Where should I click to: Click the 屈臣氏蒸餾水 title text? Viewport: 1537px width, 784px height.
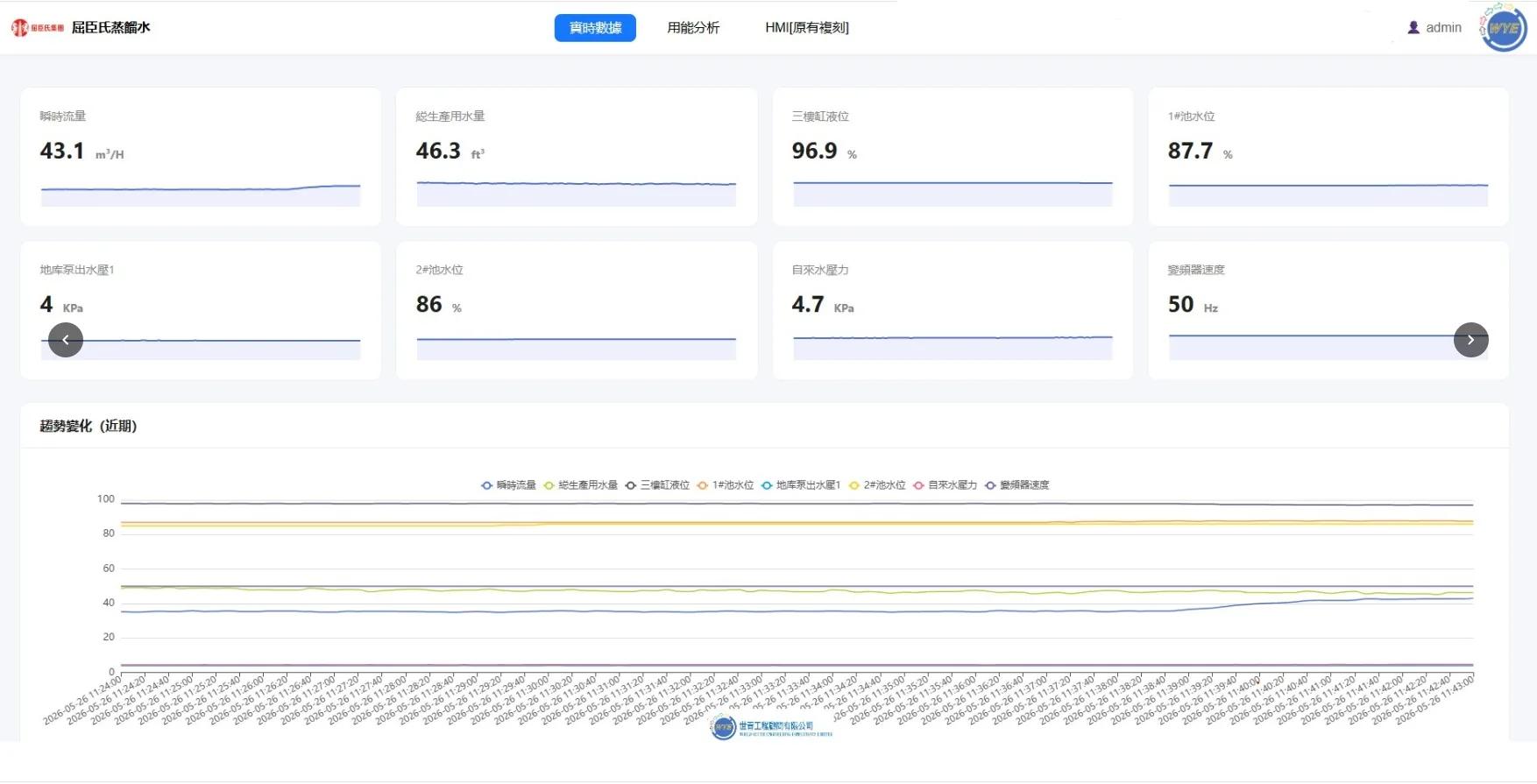click(x=110, y=28)
